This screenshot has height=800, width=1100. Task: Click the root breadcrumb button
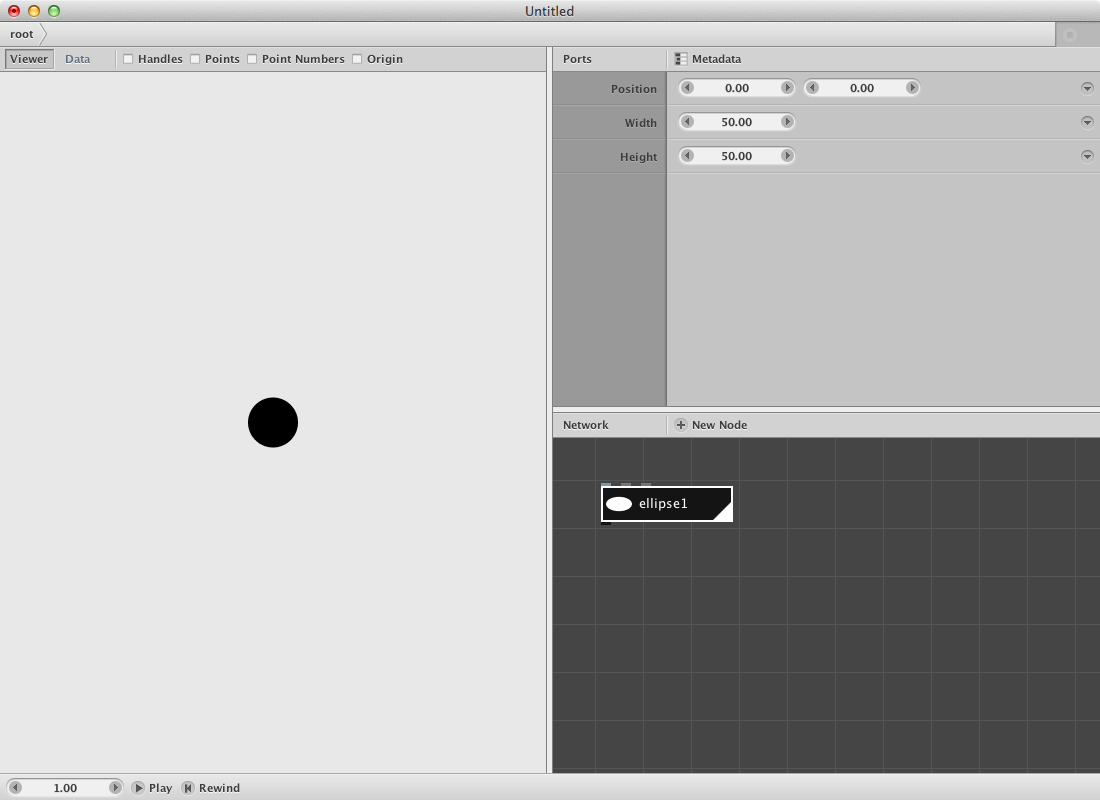pyautogui.click(x=20, y=33)
